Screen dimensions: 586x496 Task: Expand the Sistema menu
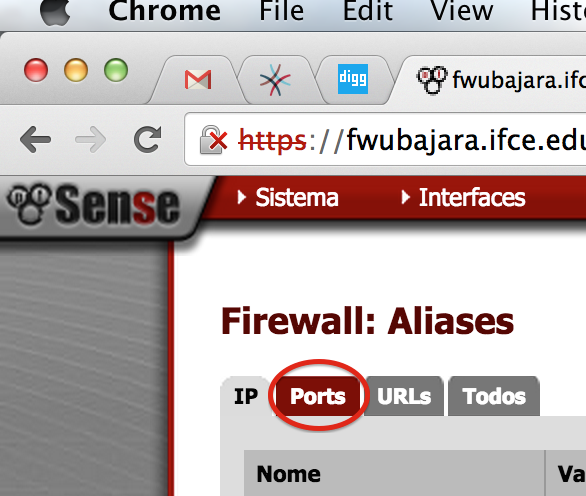pyautogui.click(x=288, y=197)
